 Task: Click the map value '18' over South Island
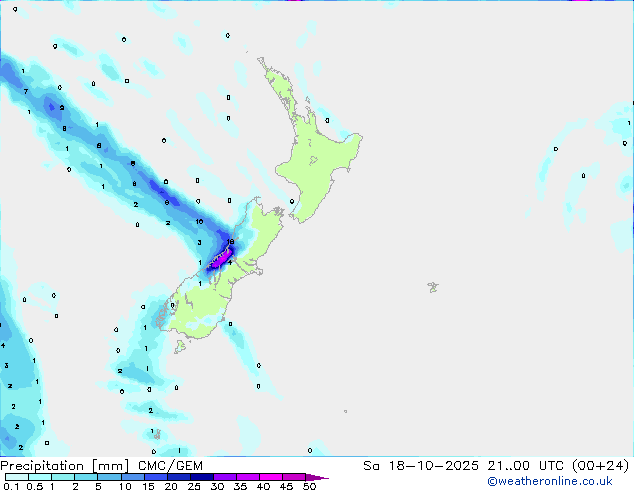pos(230,242)
